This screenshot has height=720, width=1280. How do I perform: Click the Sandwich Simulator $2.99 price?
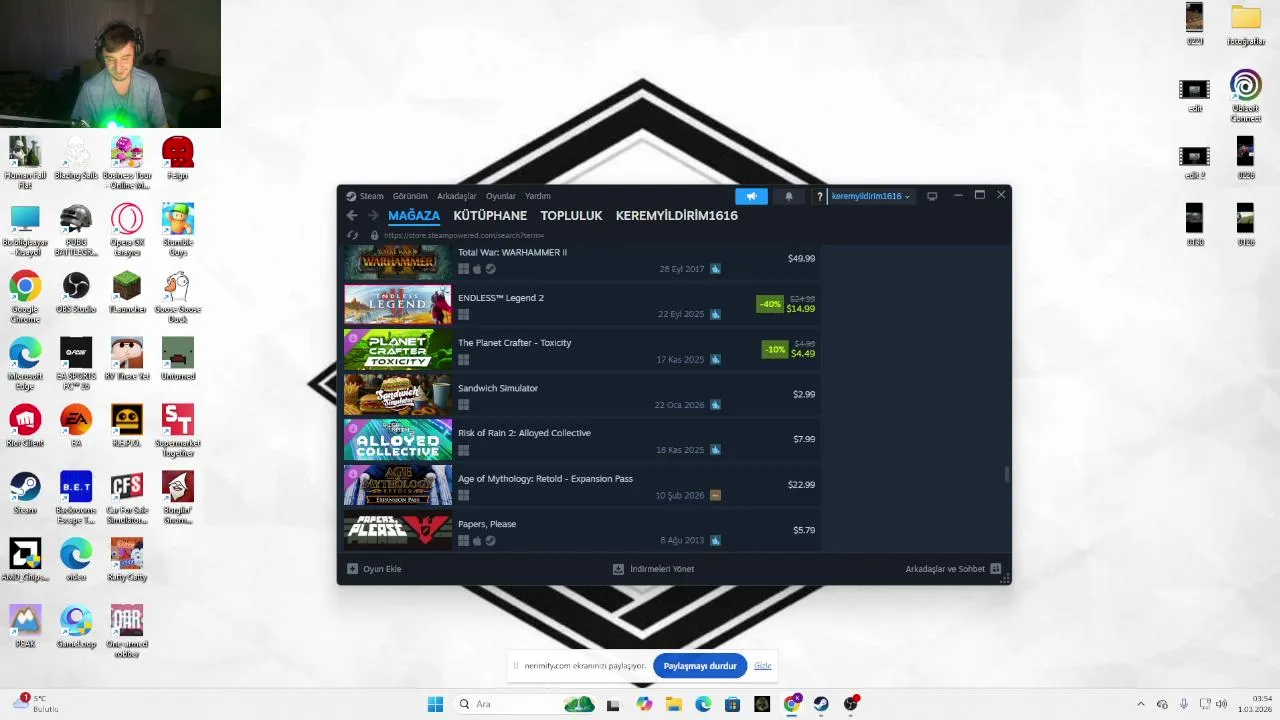pyautogui.click(x=804, y=394)
